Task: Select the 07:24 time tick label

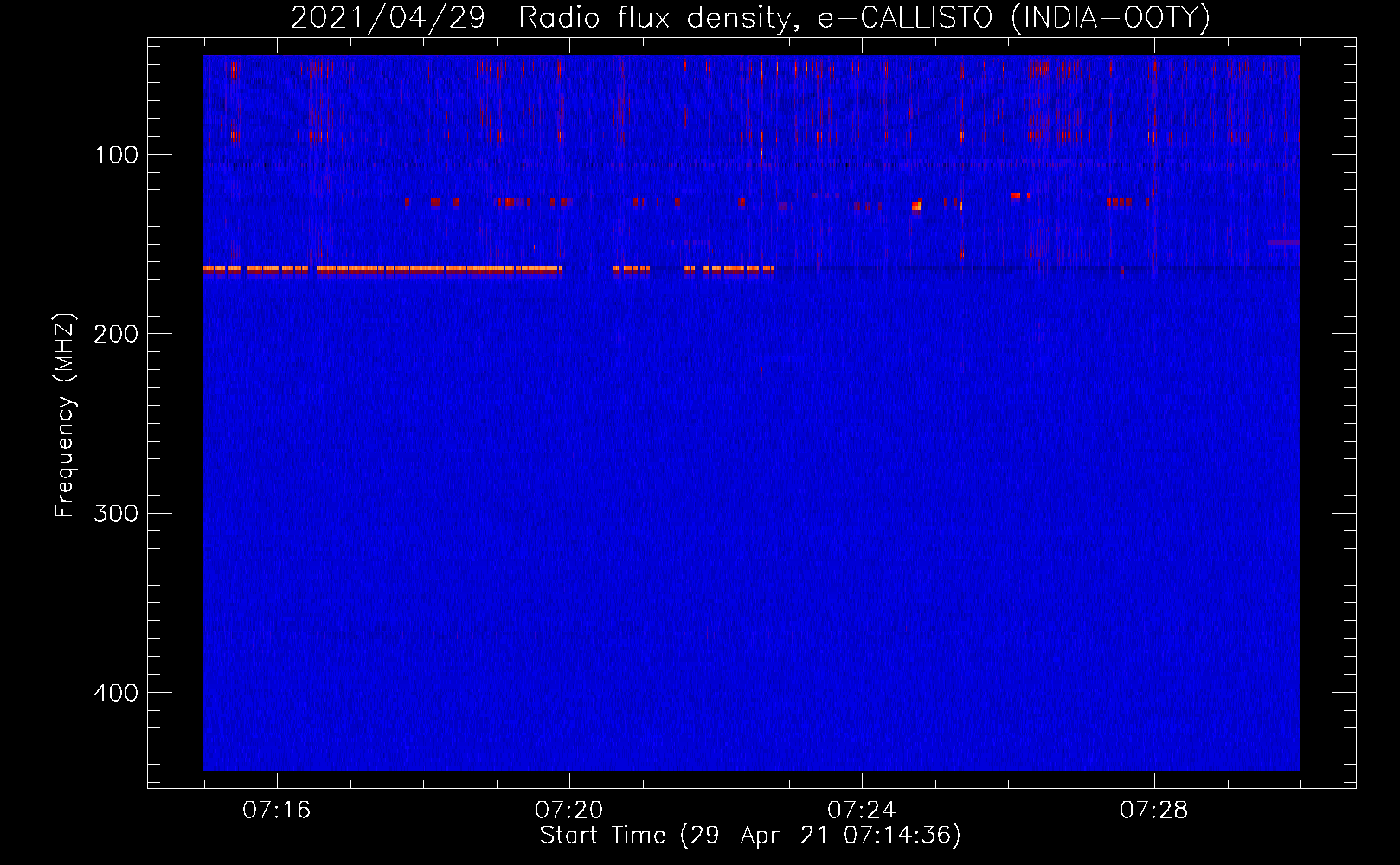Action: (x=861, y=811)
